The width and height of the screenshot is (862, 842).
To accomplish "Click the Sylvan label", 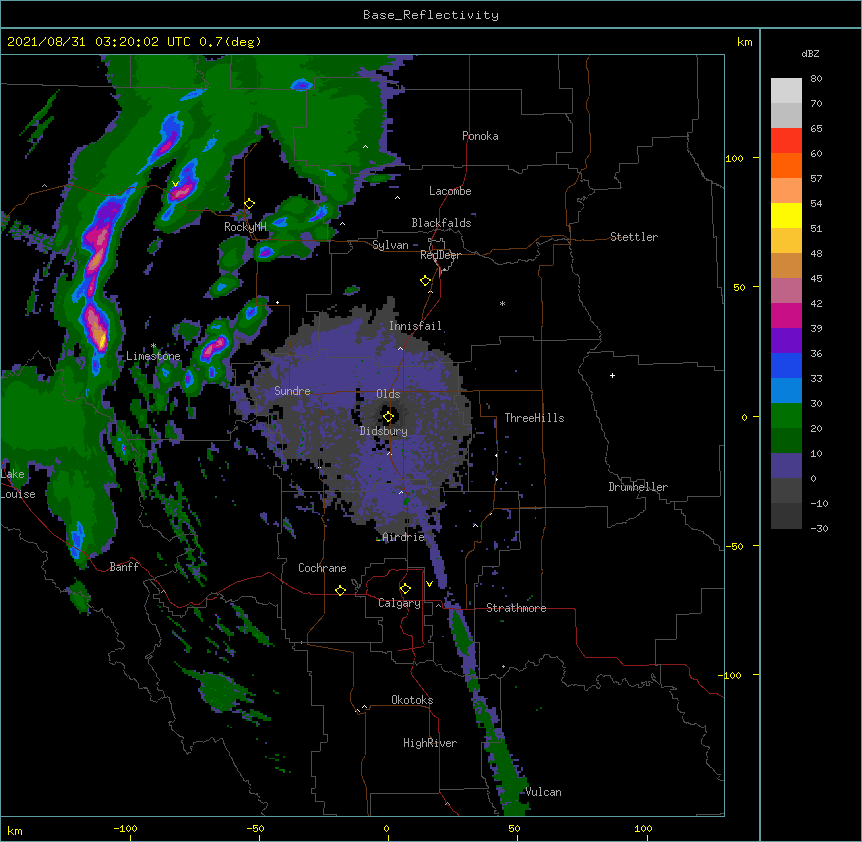I will click(x=390, y=245).
